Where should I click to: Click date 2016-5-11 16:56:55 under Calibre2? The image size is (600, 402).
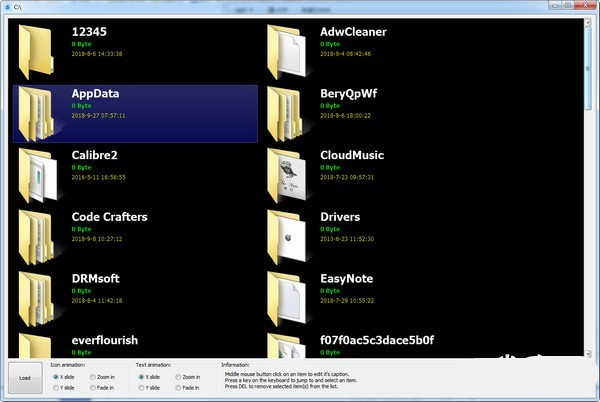tap(98, 177)
